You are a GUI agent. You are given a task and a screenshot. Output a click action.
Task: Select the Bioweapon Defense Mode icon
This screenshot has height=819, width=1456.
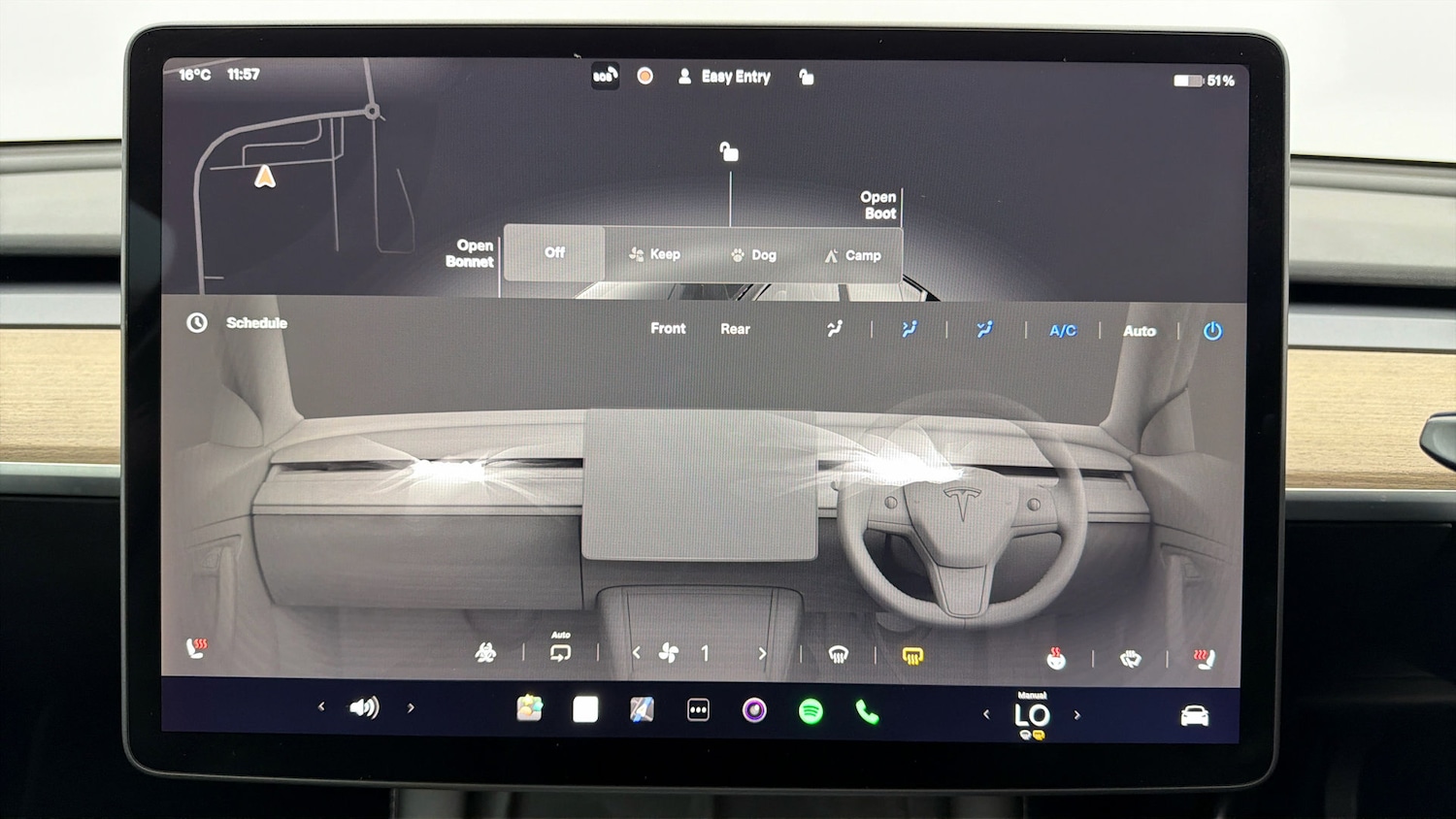pos(485,652)
